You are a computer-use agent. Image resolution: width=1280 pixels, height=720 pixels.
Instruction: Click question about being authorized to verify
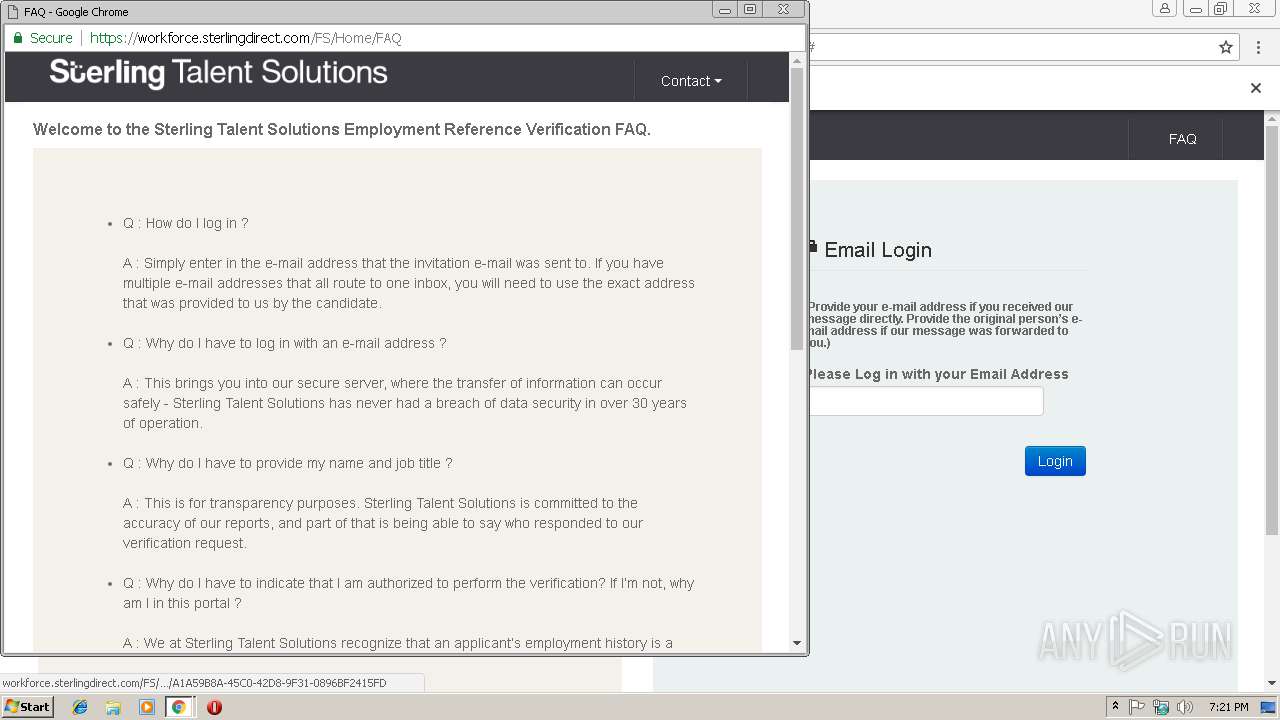[408, 593]
